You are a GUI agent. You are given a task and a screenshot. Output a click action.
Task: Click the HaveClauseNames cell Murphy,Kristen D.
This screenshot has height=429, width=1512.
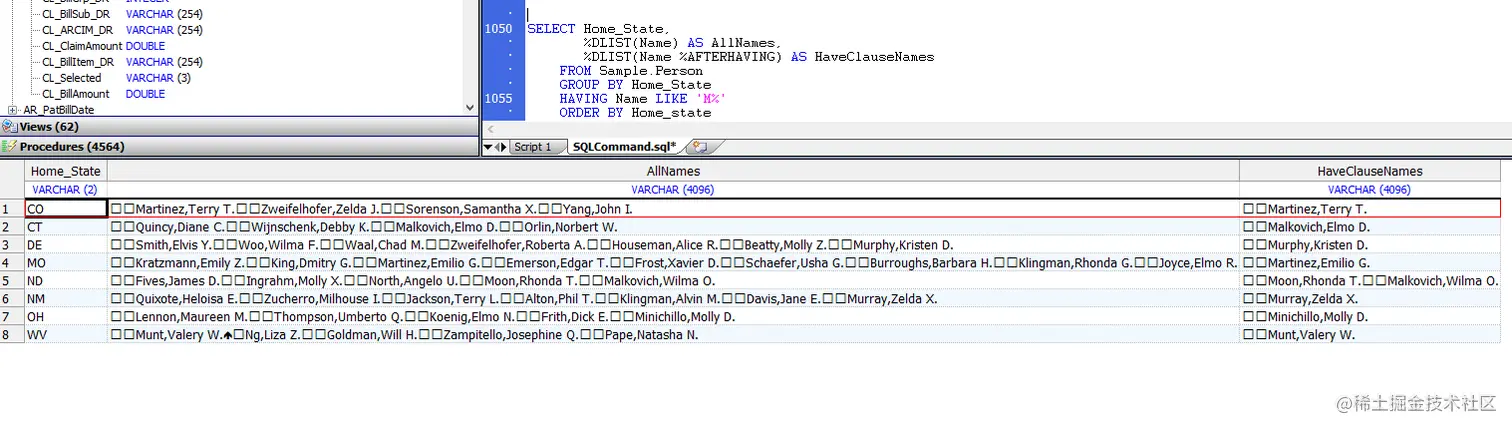(1369, 245)
